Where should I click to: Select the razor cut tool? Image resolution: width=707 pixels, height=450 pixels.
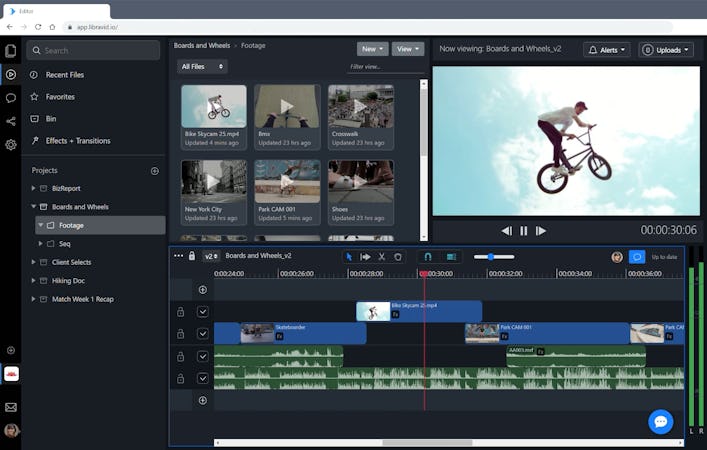381,257
